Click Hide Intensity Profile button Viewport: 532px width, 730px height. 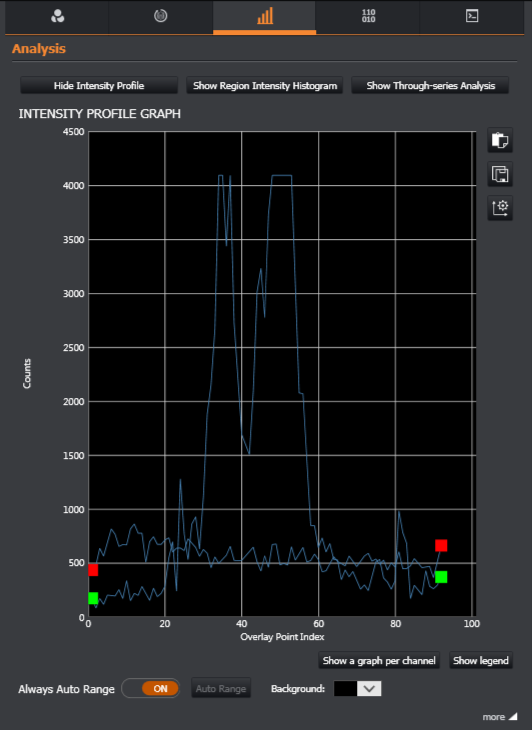pyautogui.click(x=99, y=86)
